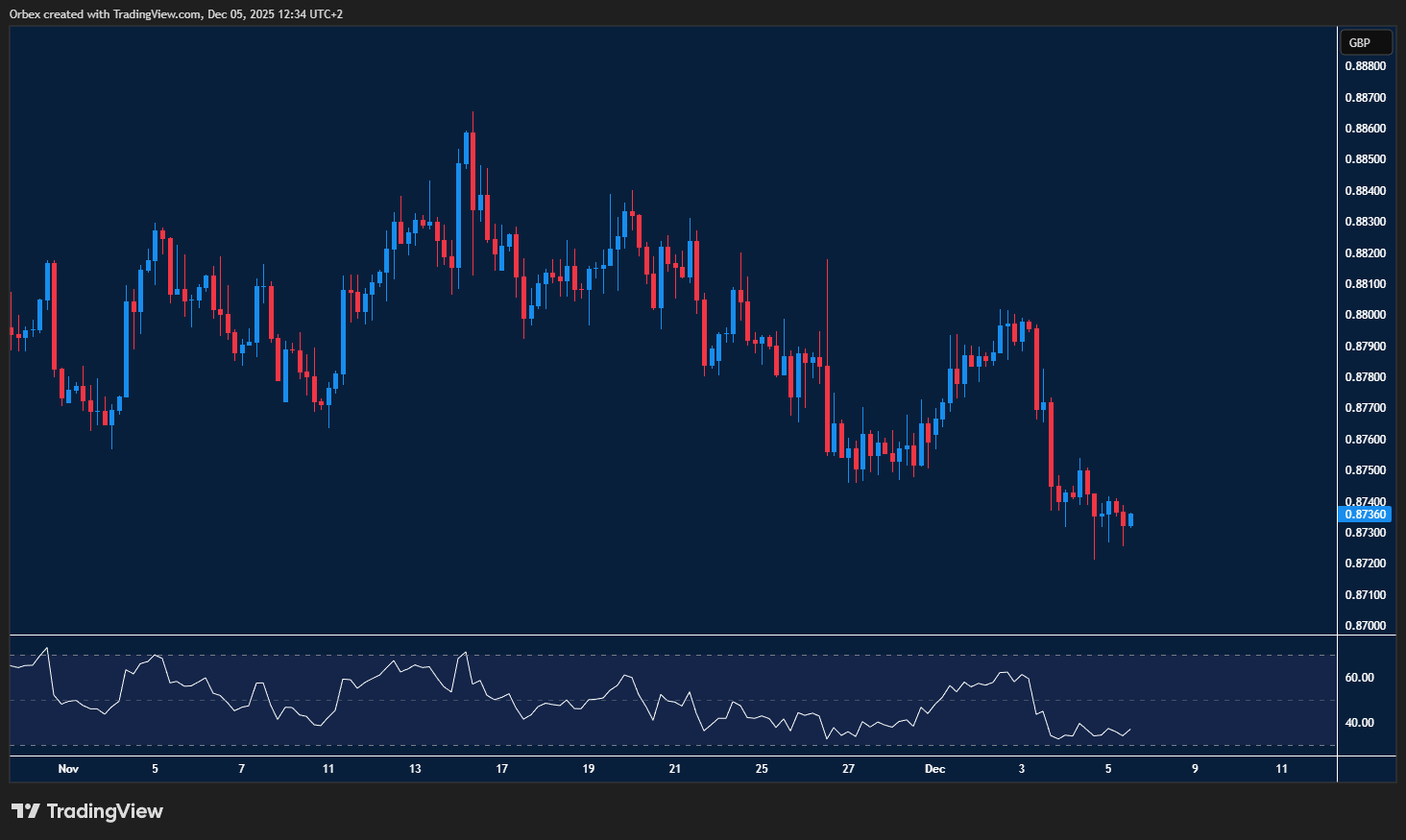This screenshot has width=1406, height=840.
Task: Select the Nov label on time axis
Action: pos(68,769)
